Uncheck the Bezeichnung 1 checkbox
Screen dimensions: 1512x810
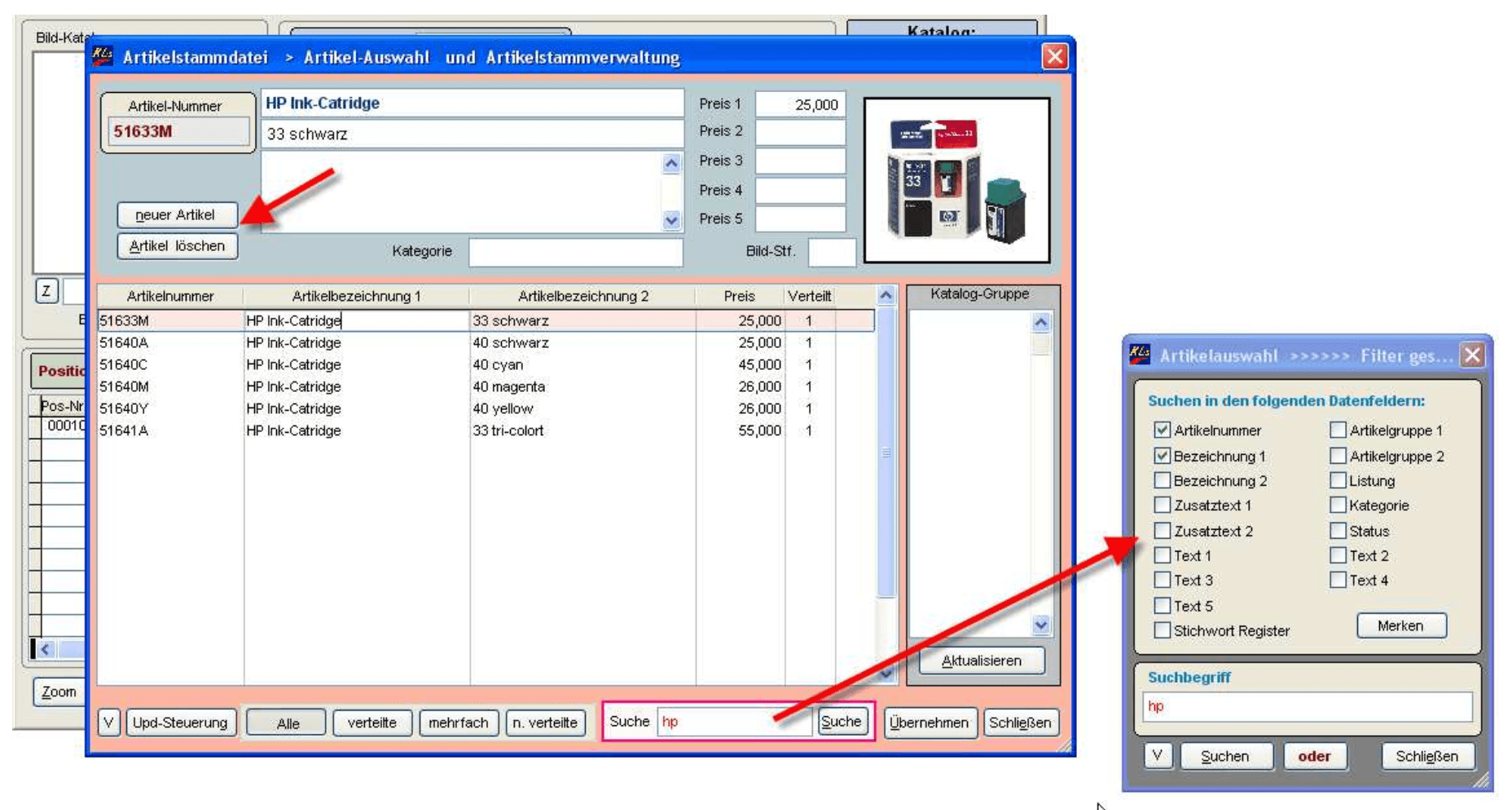coord(1163,456)
